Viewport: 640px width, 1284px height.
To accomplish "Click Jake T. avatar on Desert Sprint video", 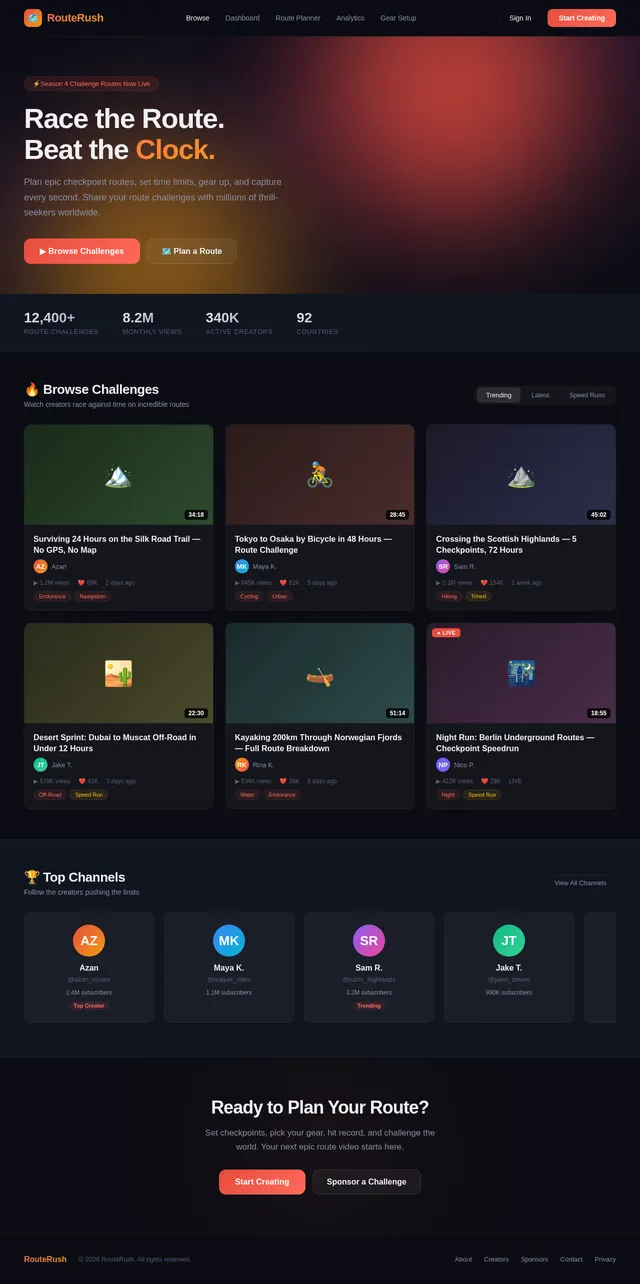I will (x=41, y=765).
